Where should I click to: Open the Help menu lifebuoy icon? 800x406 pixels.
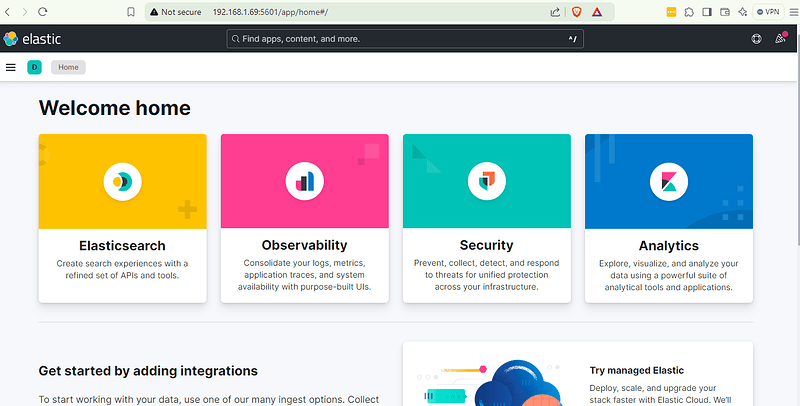[757, 39]
